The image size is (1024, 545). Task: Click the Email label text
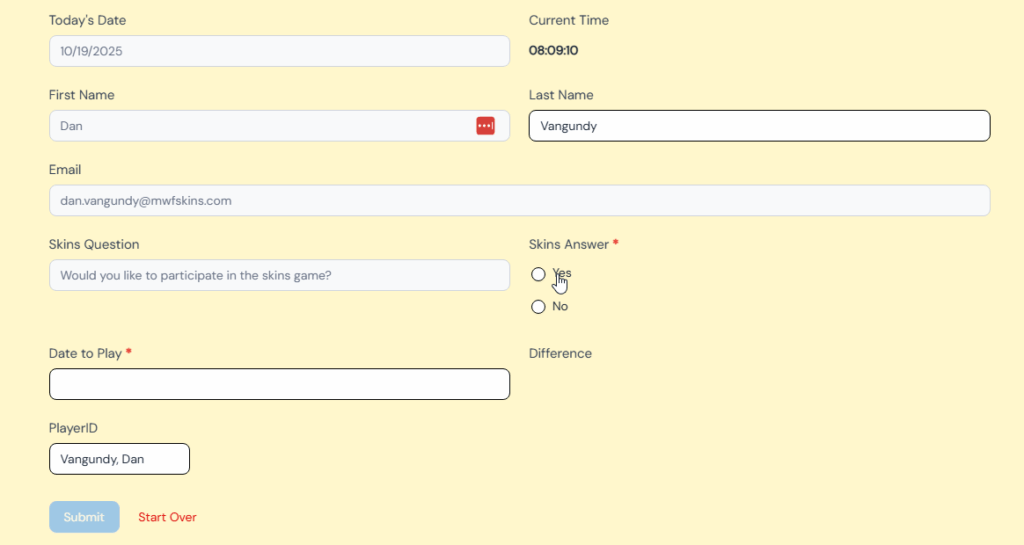[65, 169]
